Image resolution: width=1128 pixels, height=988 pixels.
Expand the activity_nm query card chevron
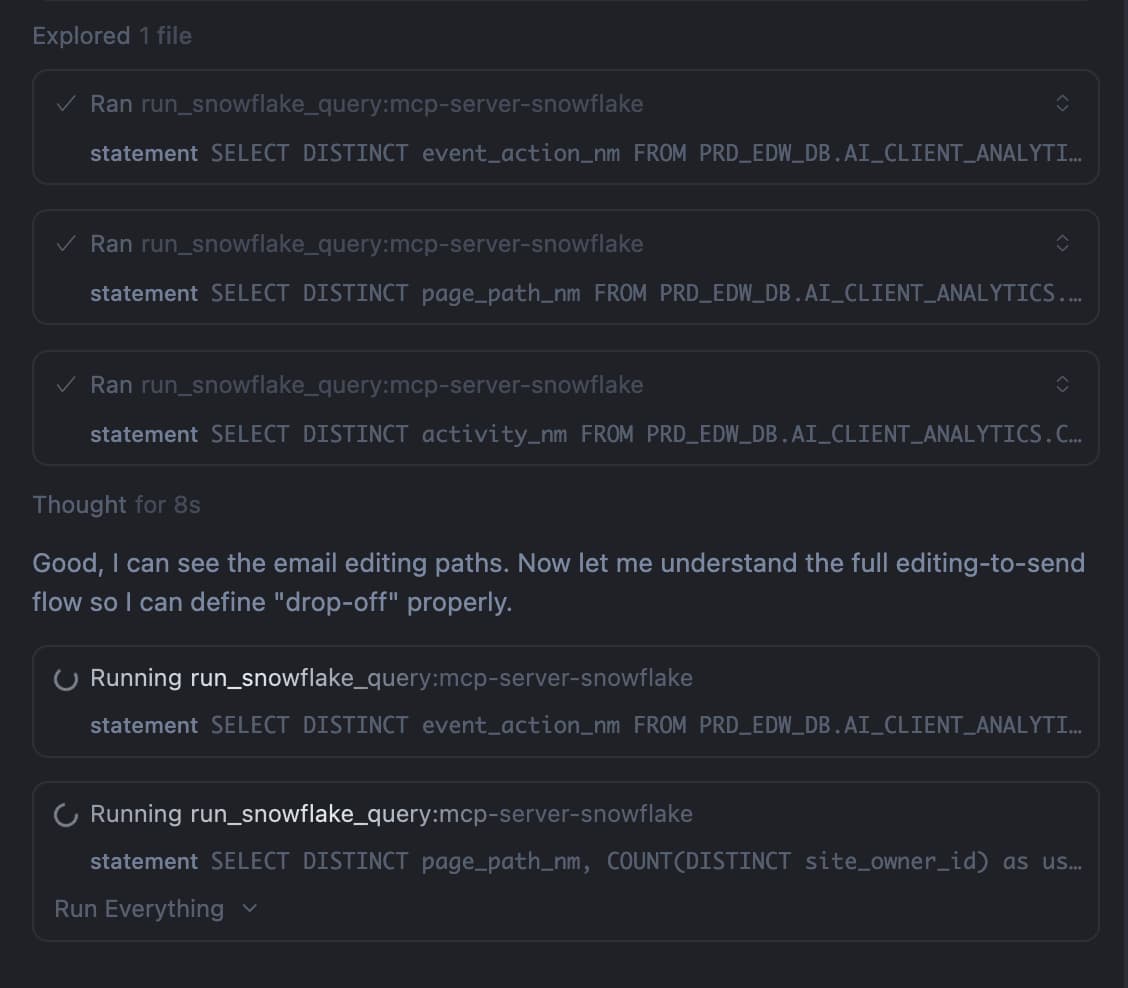1063,385
